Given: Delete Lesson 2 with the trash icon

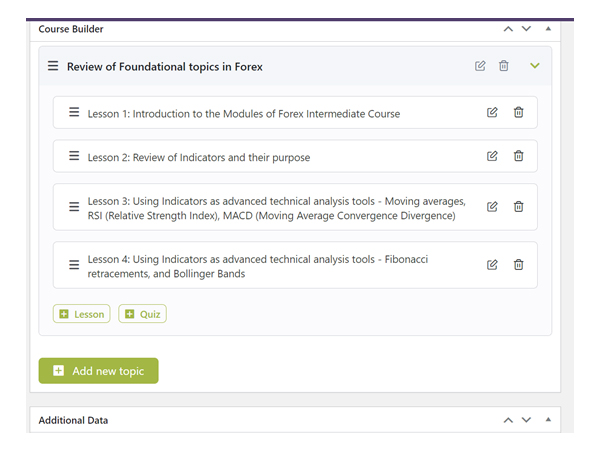Looking at the screenshot, I should pos(518,156).
